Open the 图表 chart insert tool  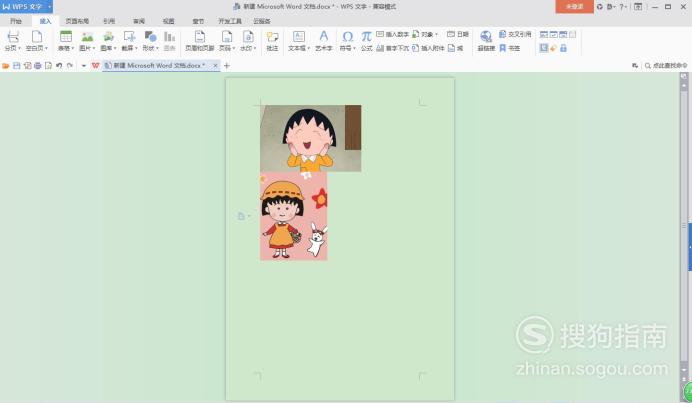[x=169, y=41]
